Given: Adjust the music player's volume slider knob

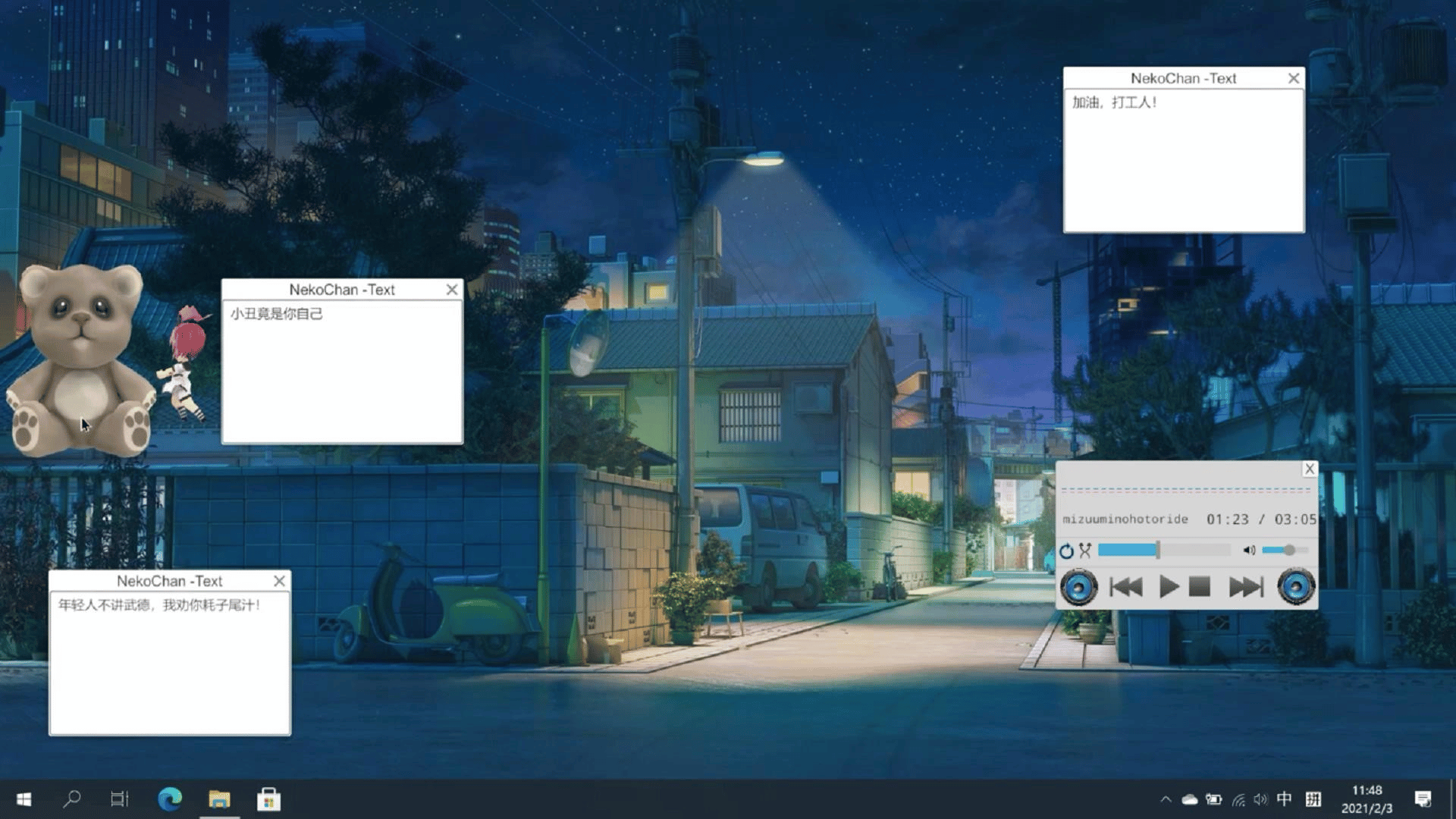Looking at the screenshot, I should point(1289,551).
